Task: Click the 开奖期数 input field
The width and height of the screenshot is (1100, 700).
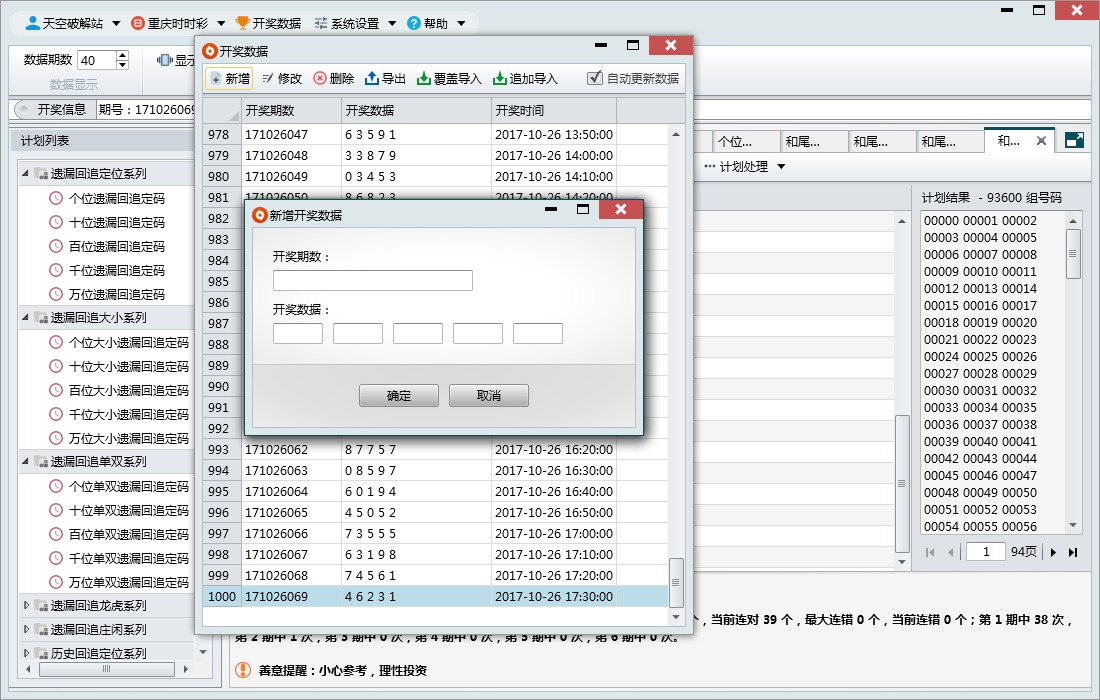Action: (372, 281)
